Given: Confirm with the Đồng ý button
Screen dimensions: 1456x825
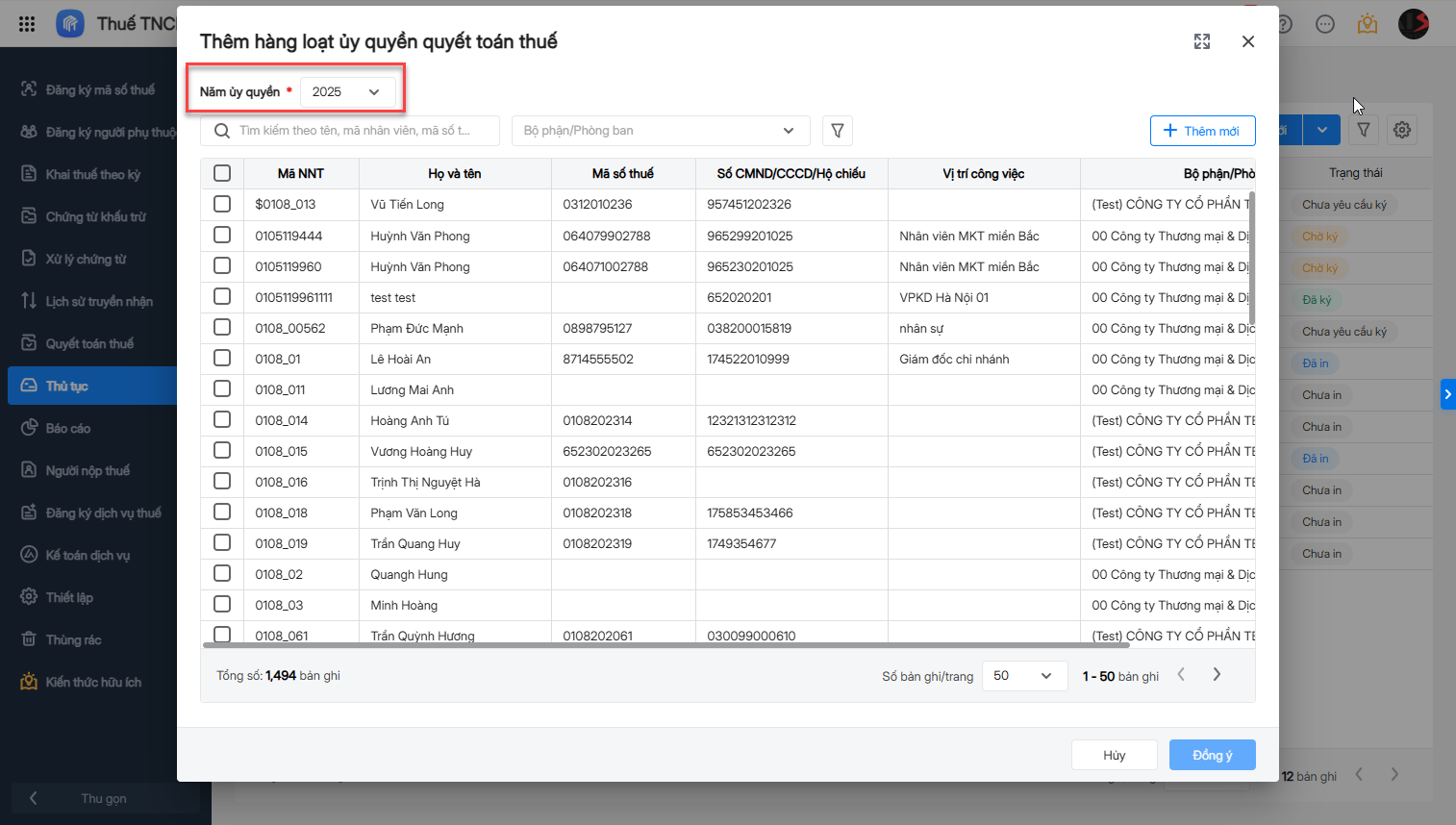Looking at the screenshot, I should pos(1212,755).
